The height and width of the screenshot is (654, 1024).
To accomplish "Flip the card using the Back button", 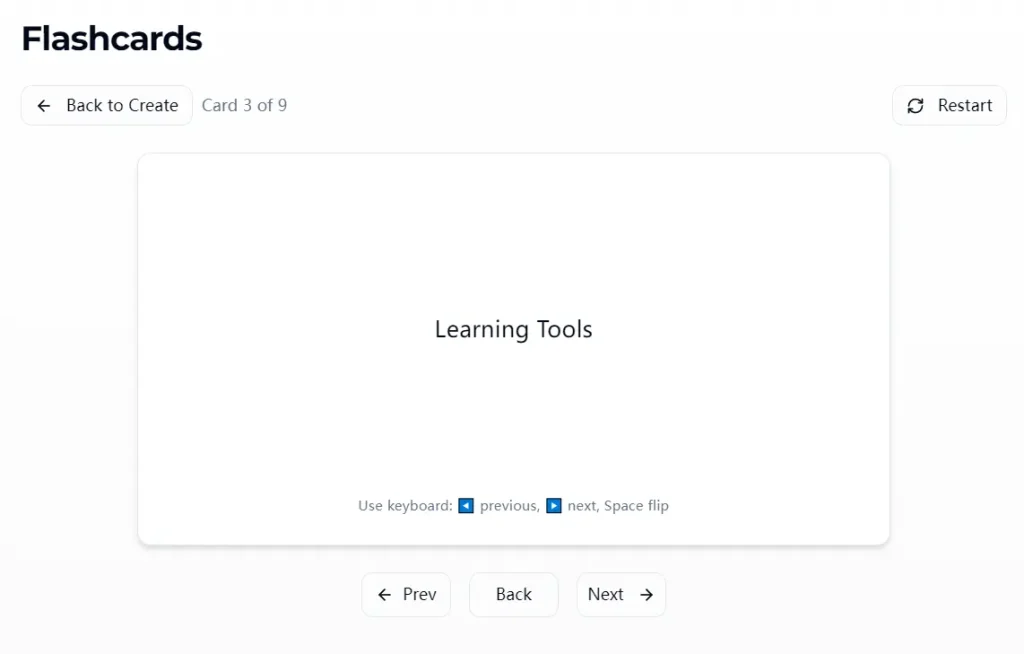I will [513, 594].
